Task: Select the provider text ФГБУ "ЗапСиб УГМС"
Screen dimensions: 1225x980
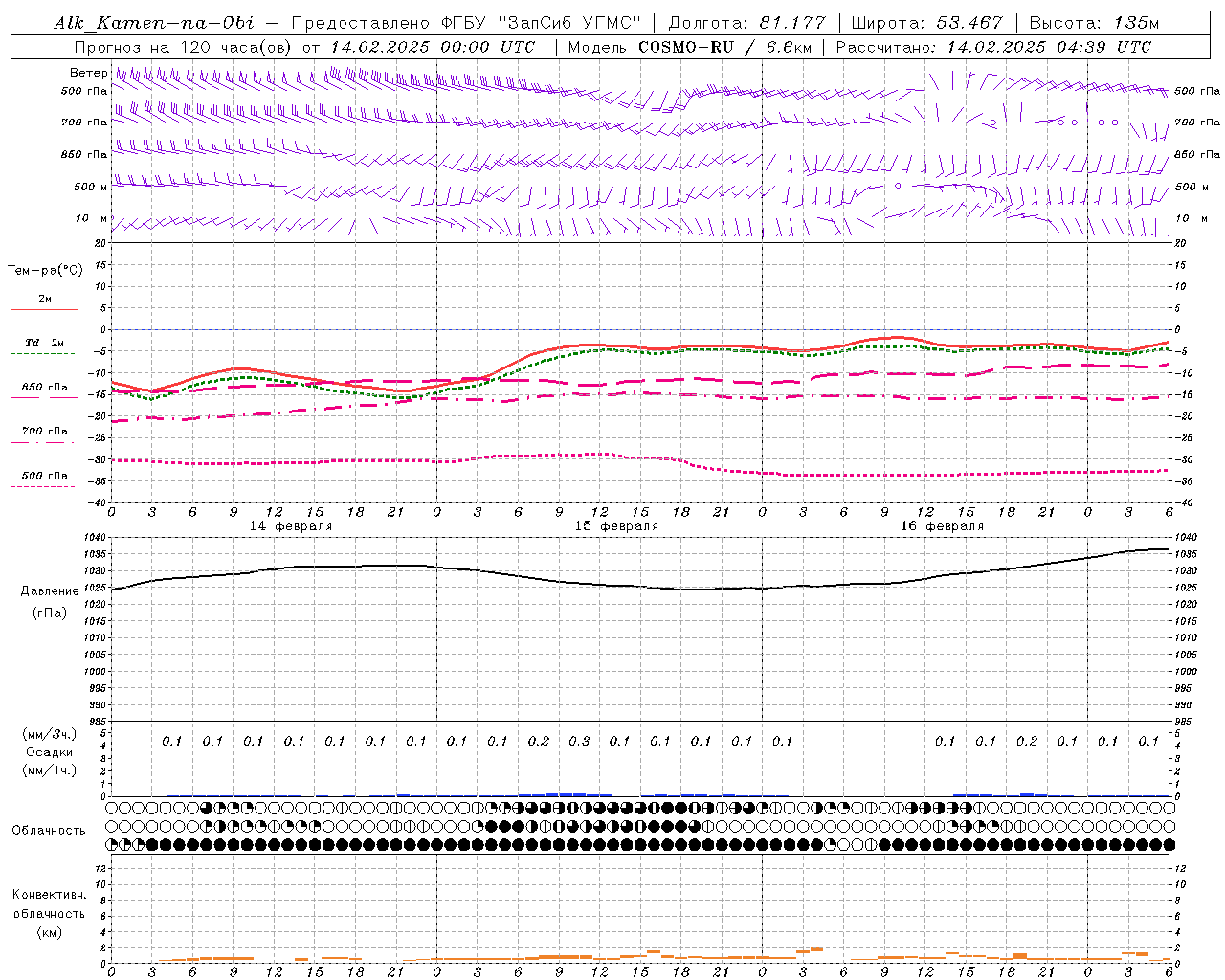Action: coord(541,23)
